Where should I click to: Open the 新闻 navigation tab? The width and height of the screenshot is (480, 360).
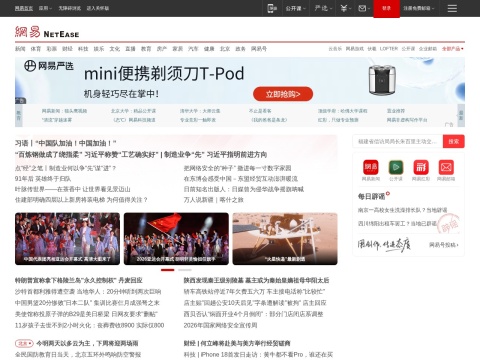tap(20, 49)
